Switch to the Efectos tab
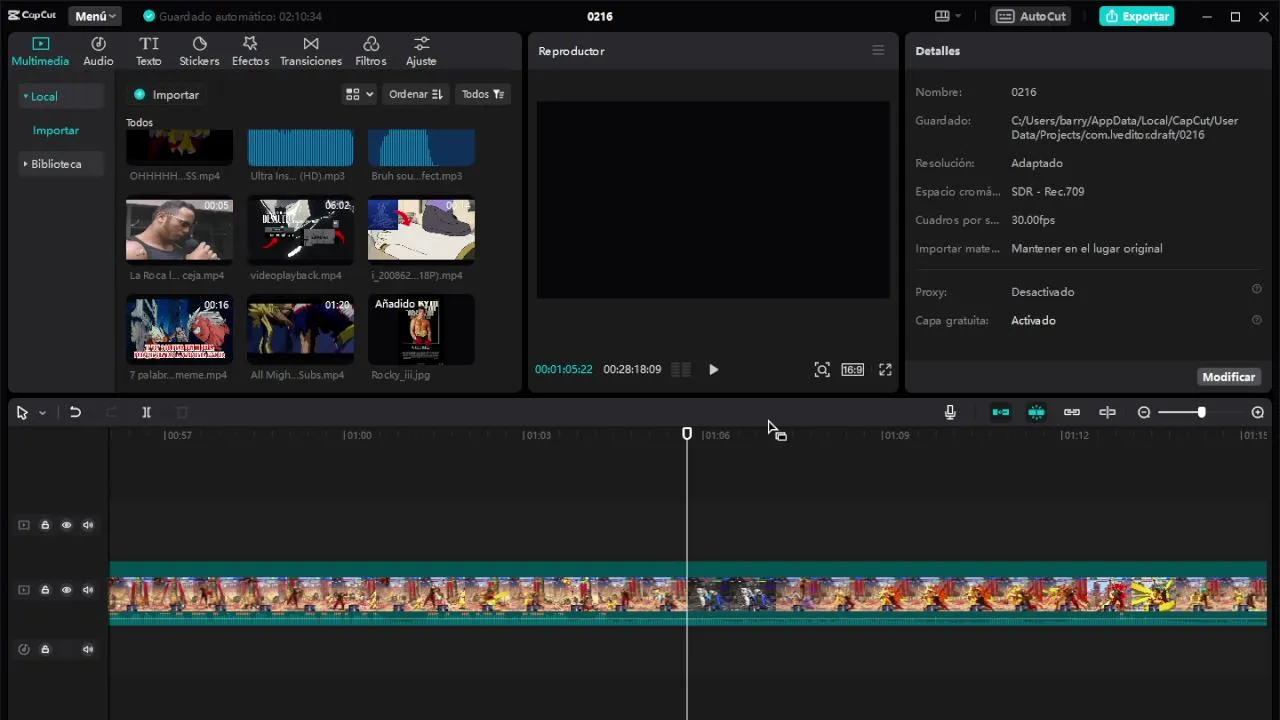The height and width of the screenshot is (720, 1280). pyautogui.click(x=250, y=51)
